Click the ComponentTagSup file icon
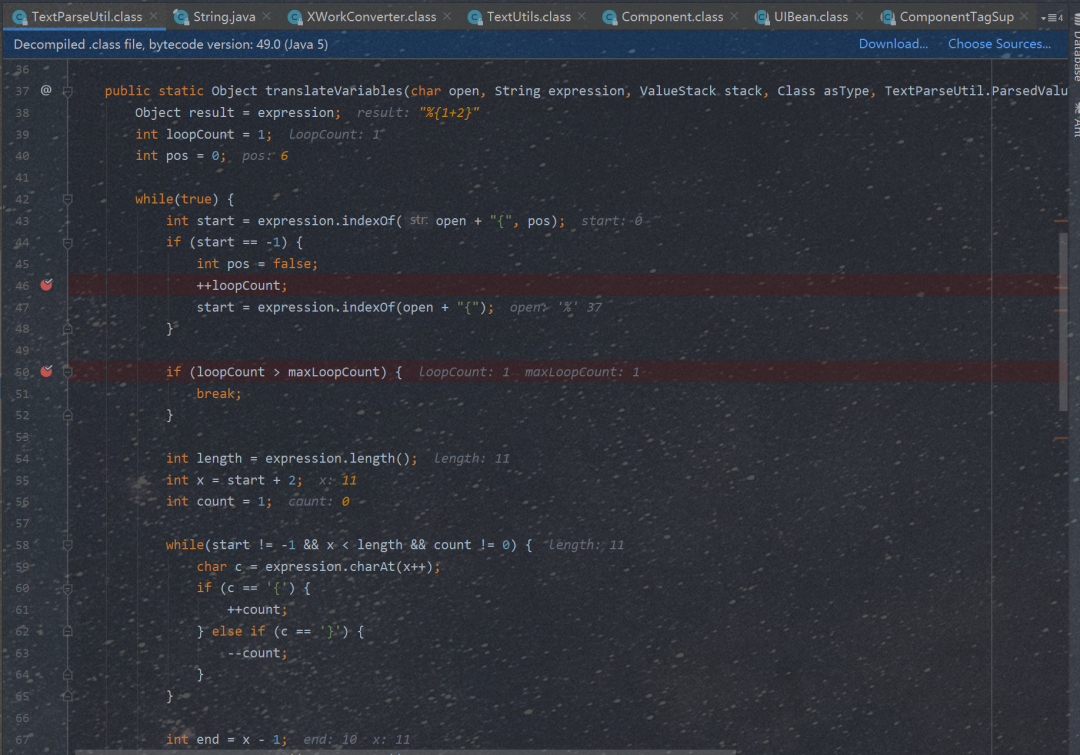 coord(889,17)
